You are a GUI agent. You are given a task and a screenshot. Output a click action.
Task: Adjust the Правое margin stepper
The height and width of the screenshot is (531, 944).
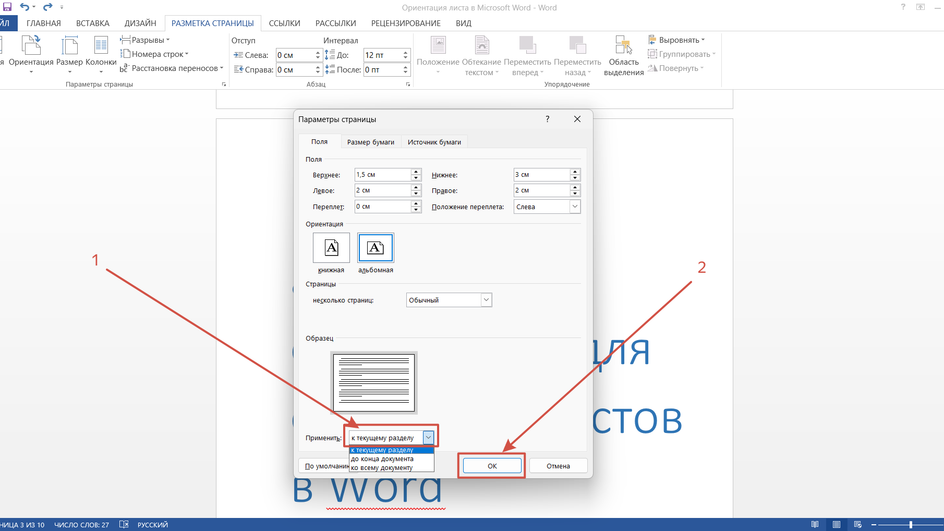(575, 190)
